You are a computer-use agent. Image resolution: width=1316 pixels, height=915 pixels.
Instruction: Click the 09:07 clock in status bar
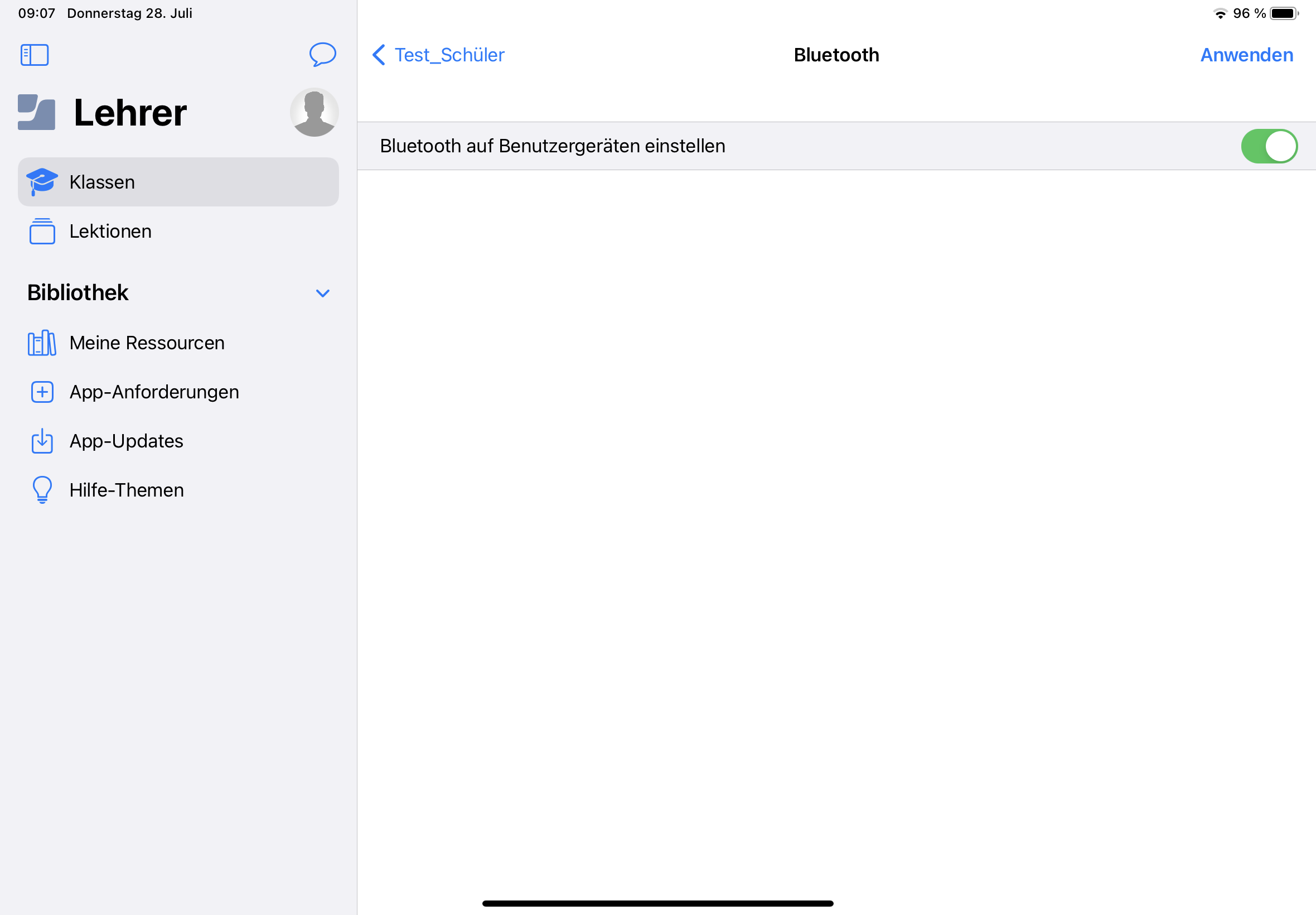[37, 13]
